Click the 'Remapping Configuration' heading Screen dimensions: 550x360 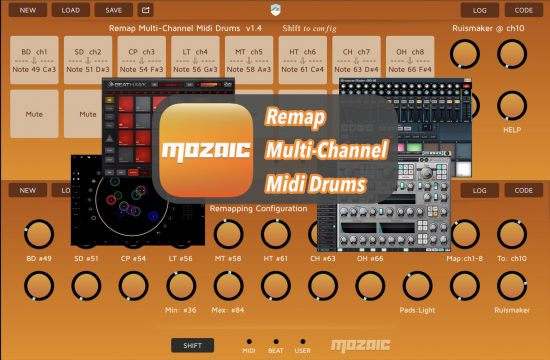tap(259, 209)
